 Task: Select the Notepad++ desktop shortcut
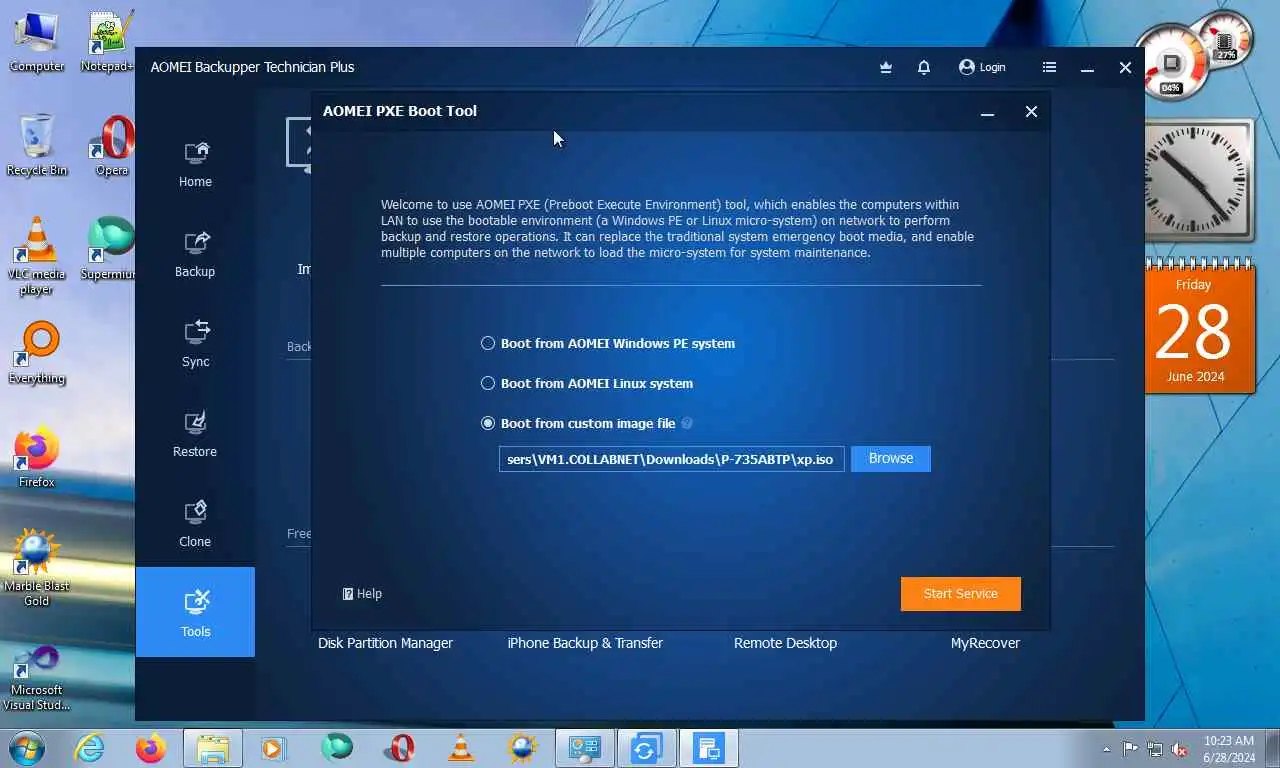(x=110, y=42)
